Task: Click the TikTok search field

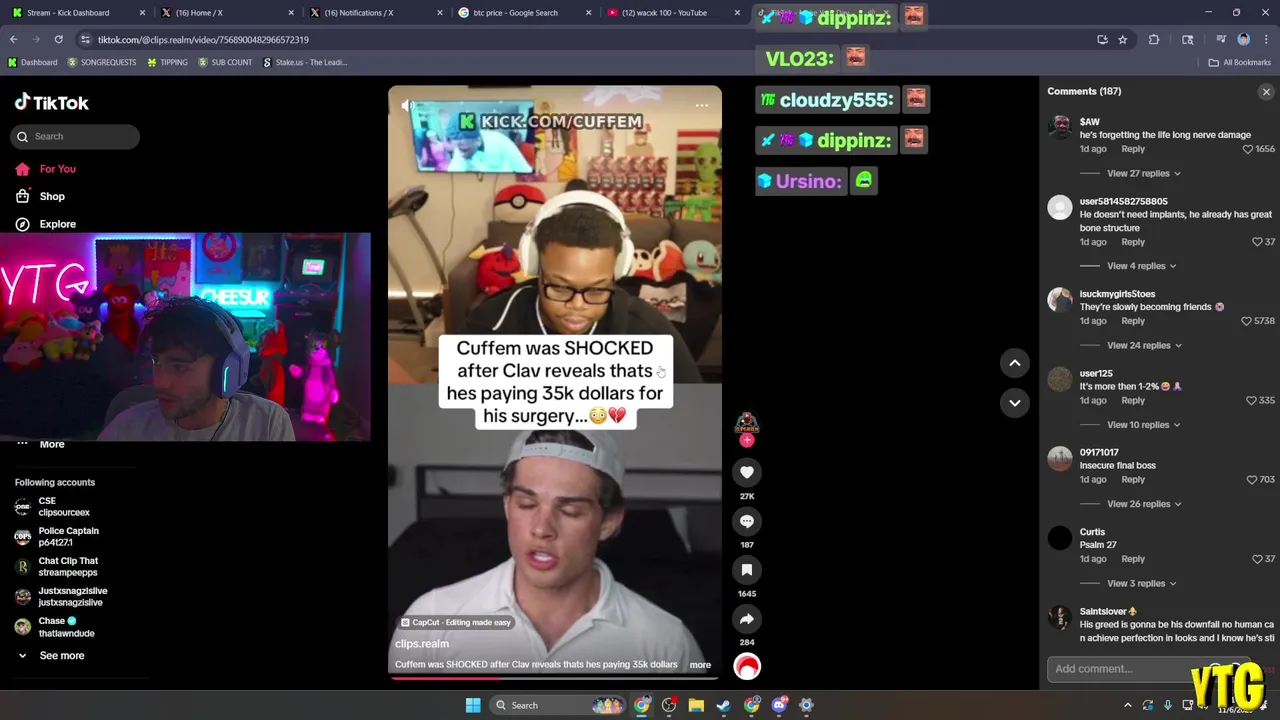Action: point(77,136)
